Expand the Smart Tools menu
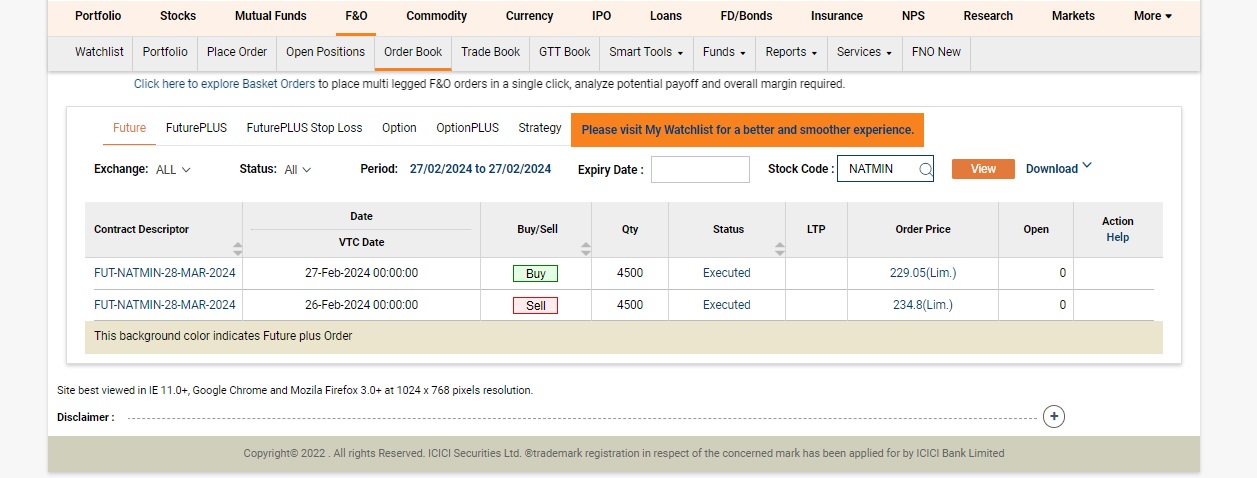 646,52
